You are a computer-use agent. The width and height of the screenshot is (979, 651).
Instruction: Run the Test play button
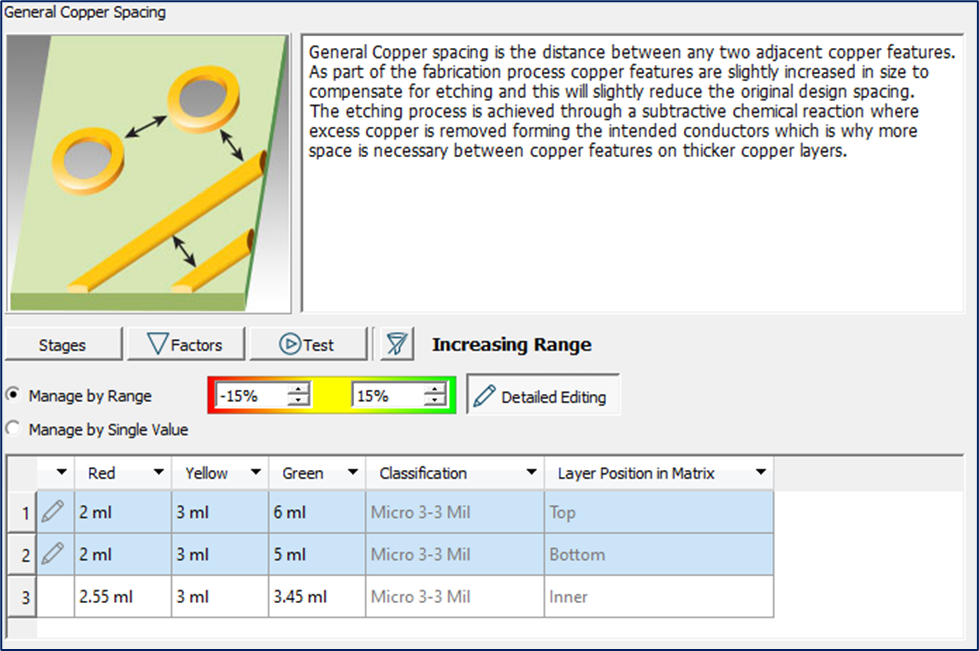click(x=308, y=345)
